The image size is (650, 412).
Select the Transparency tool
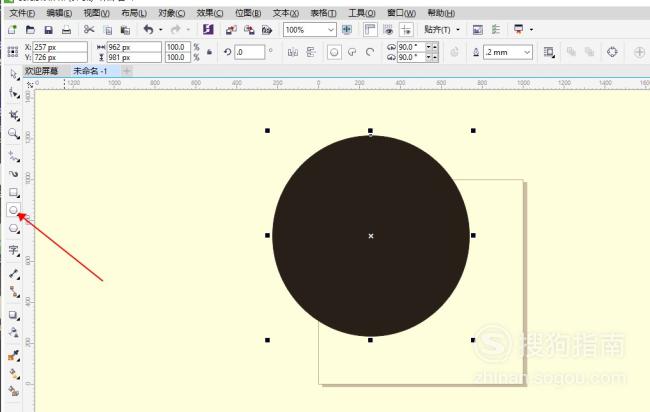(14, 332)
